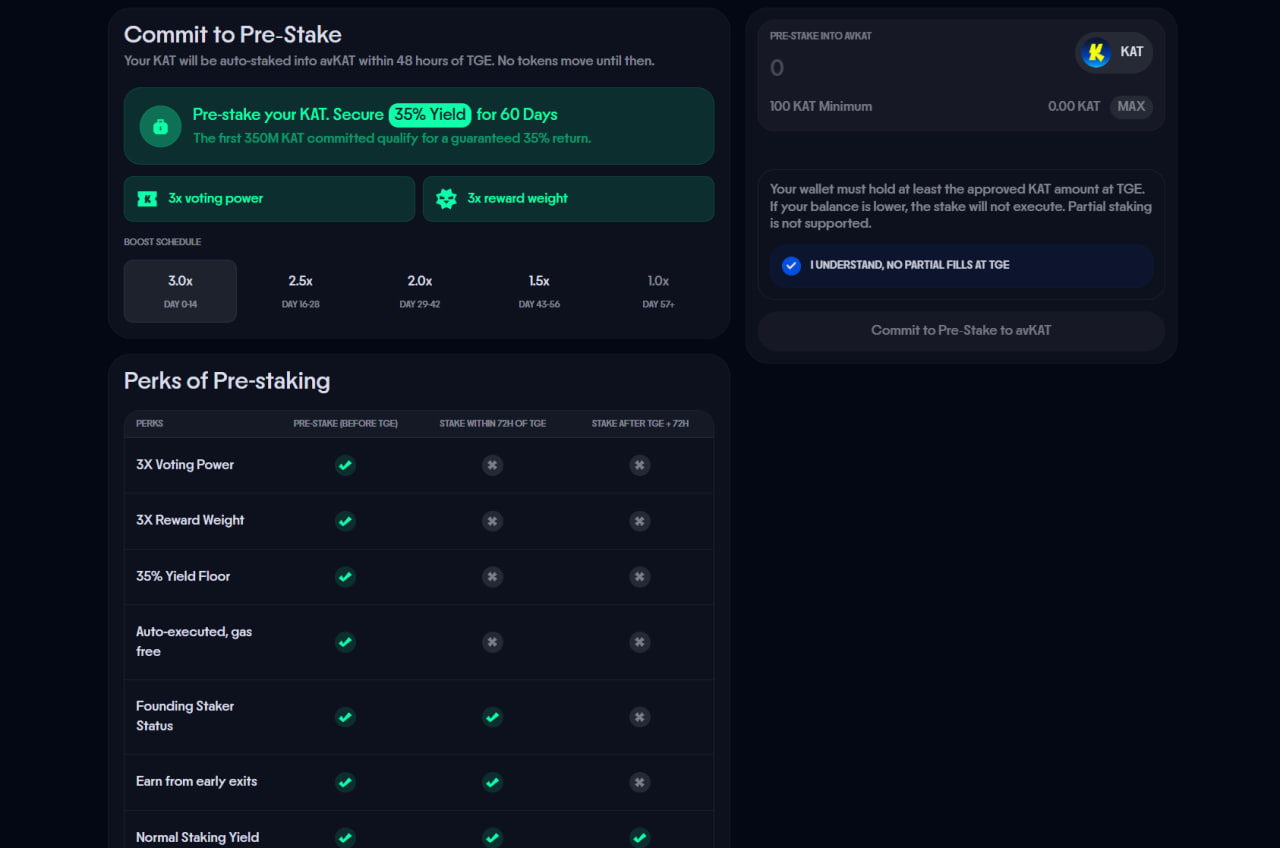Click Normal Staking Yield checkmark under Stake After TGE

640,838
